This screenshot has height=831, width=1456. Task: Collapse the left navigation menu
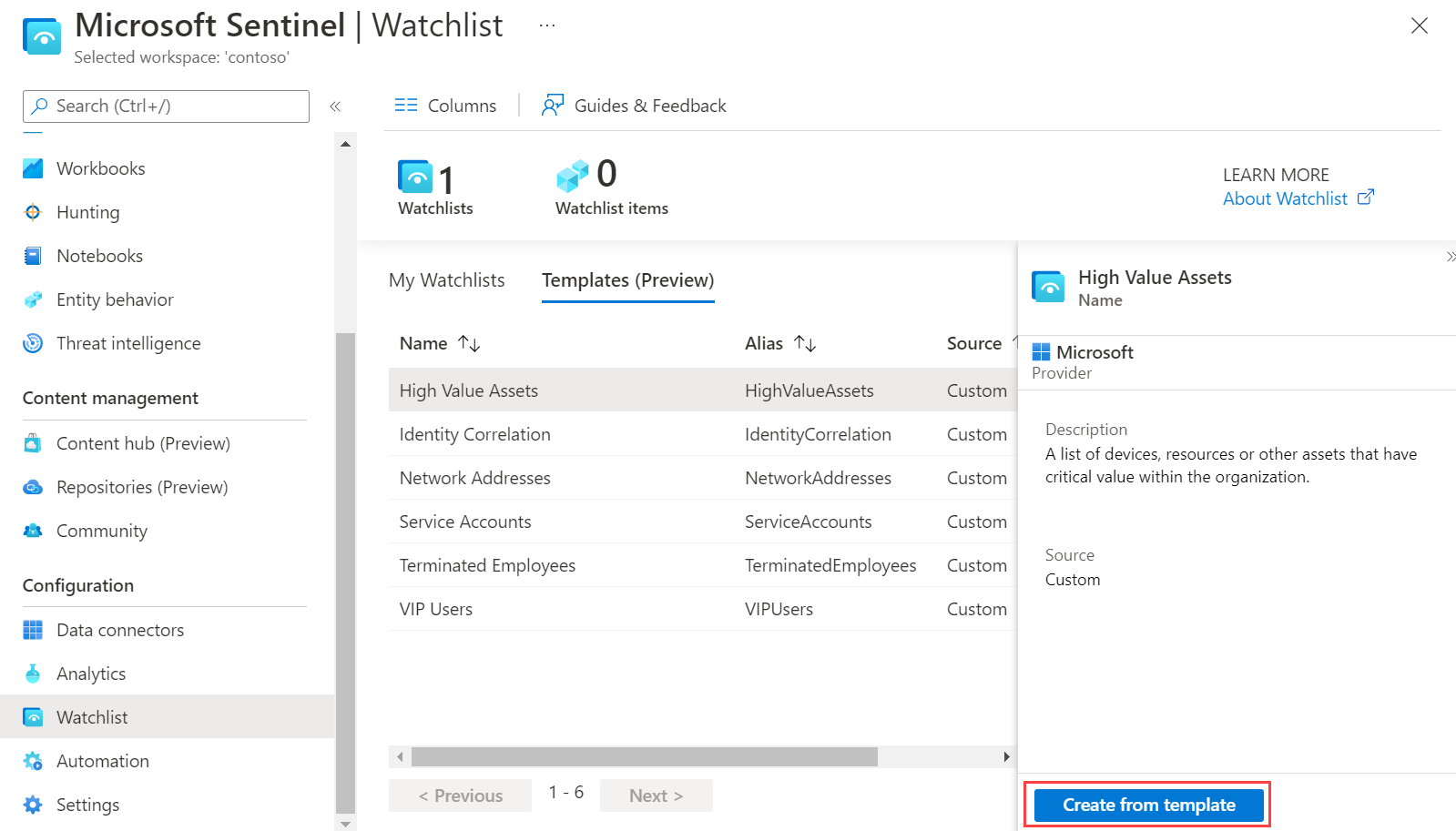point(335,106)
